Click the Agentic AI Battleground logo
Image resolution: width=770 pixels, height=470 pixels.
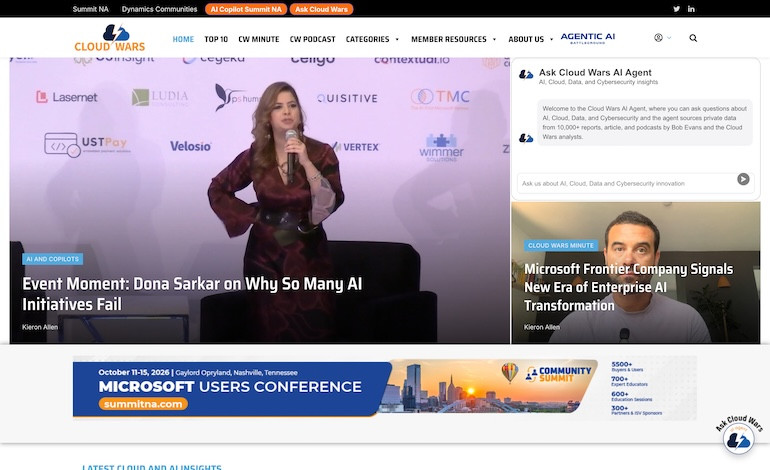[588, 38]
